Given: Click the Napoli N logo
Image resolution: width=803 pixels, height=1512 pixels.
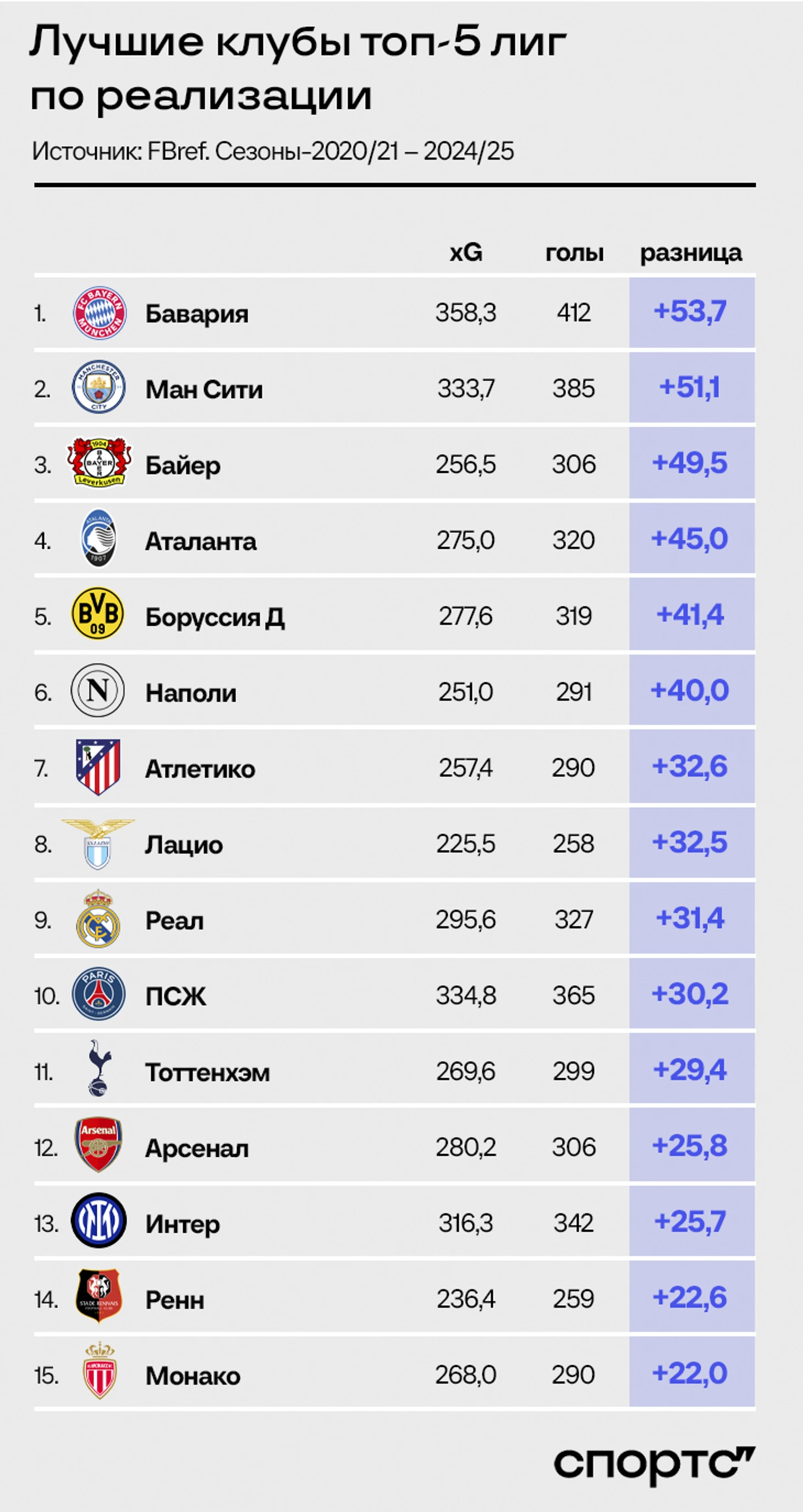Looking at the screenshot, I should [97, 689].
